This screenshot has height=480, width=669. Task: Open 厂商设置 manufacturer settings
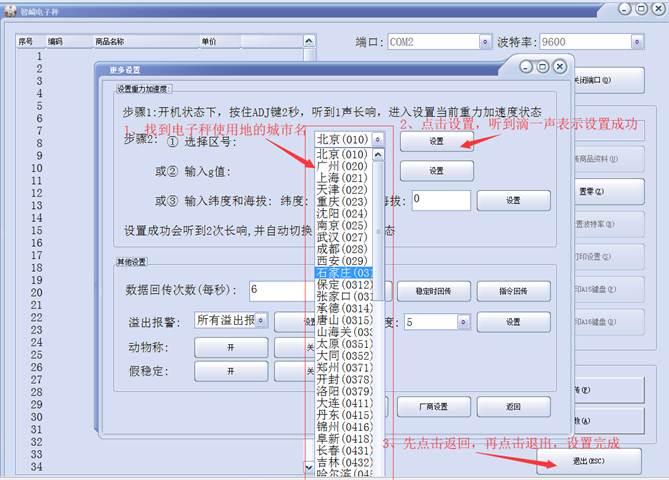pyautogui.click(x=433, y=407)
